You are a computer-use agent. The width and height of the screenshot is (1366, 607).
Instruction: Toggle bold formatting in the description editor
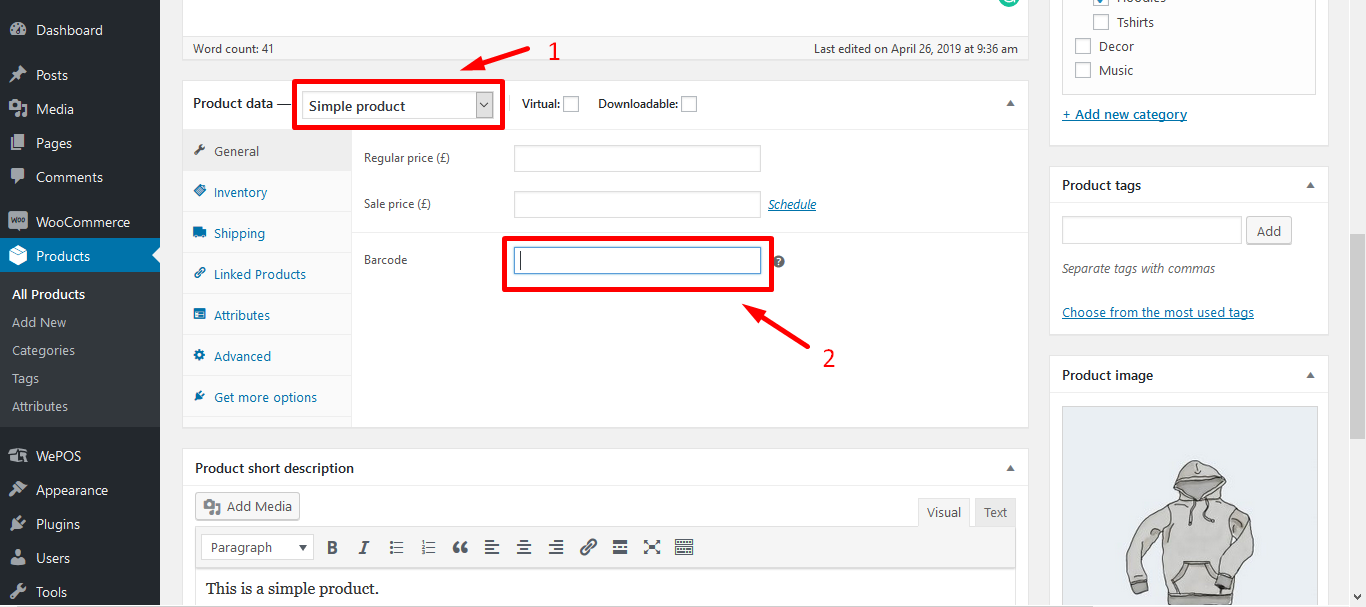pyautogui.click(x=332, y=547)
